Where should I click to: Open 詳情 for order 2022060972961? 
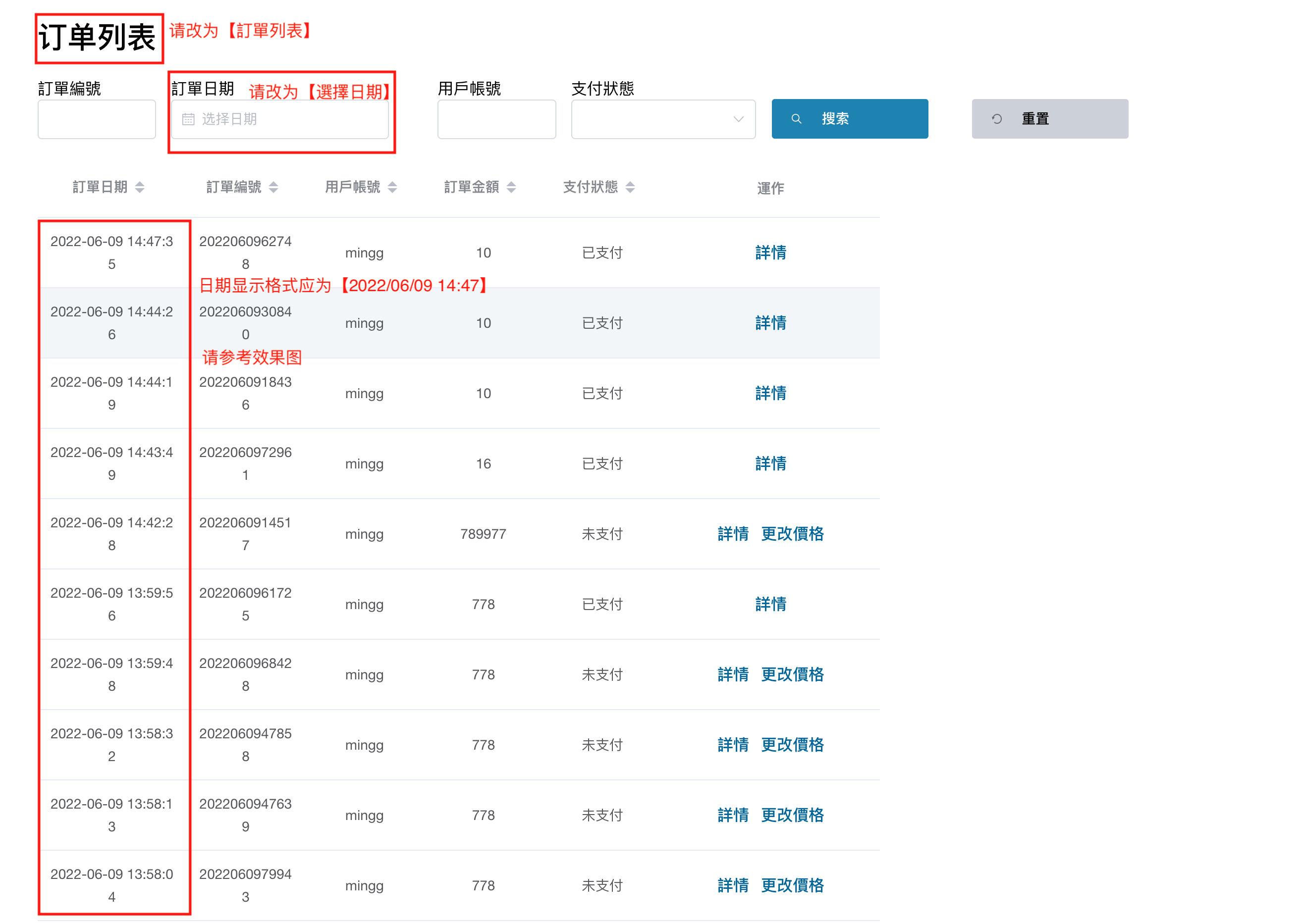(771, 463)
